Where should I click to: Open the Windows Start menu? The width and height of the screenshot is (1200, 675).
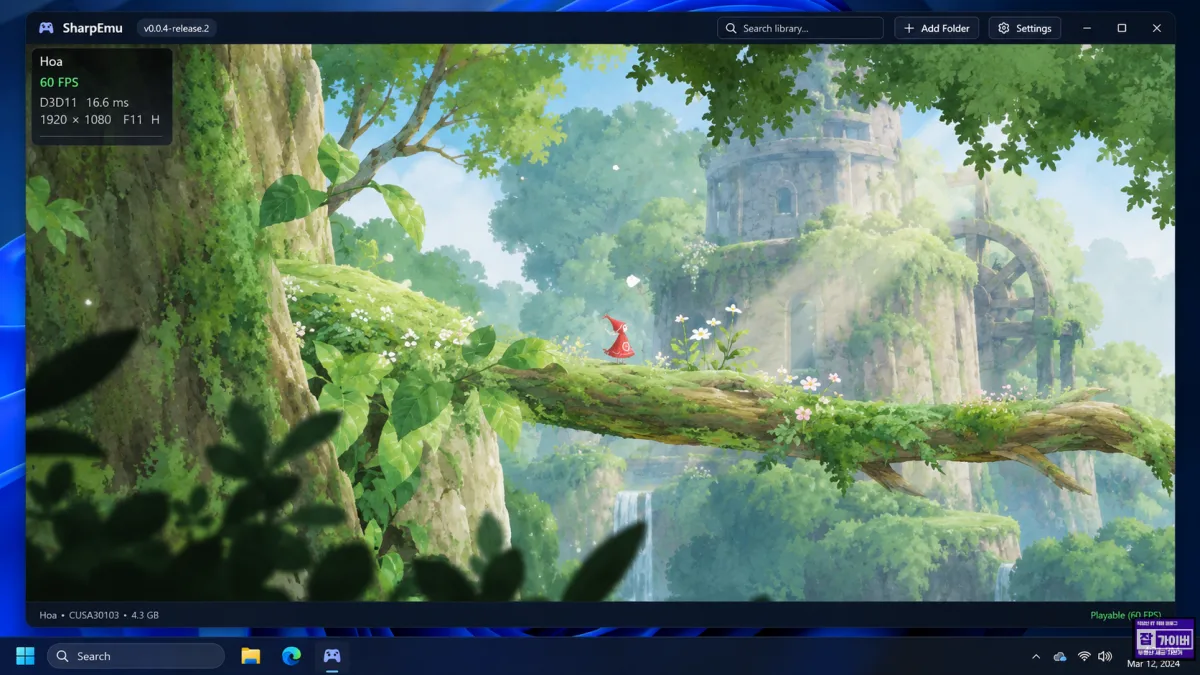25,656
